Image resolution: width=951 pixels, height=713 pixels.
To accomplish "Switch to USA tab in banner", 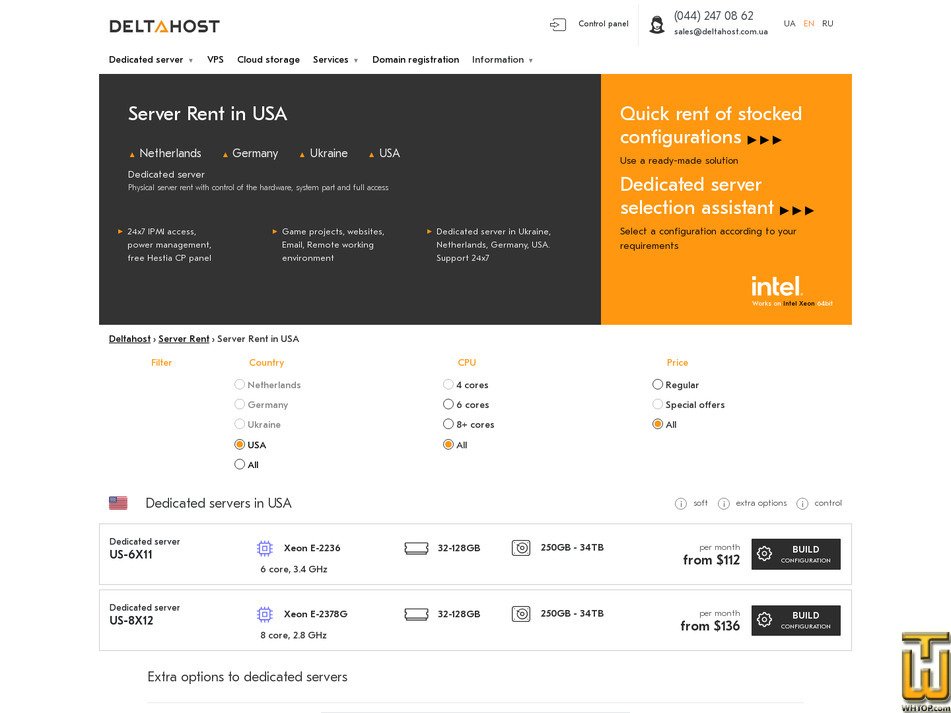I will (x=385, y=153).
